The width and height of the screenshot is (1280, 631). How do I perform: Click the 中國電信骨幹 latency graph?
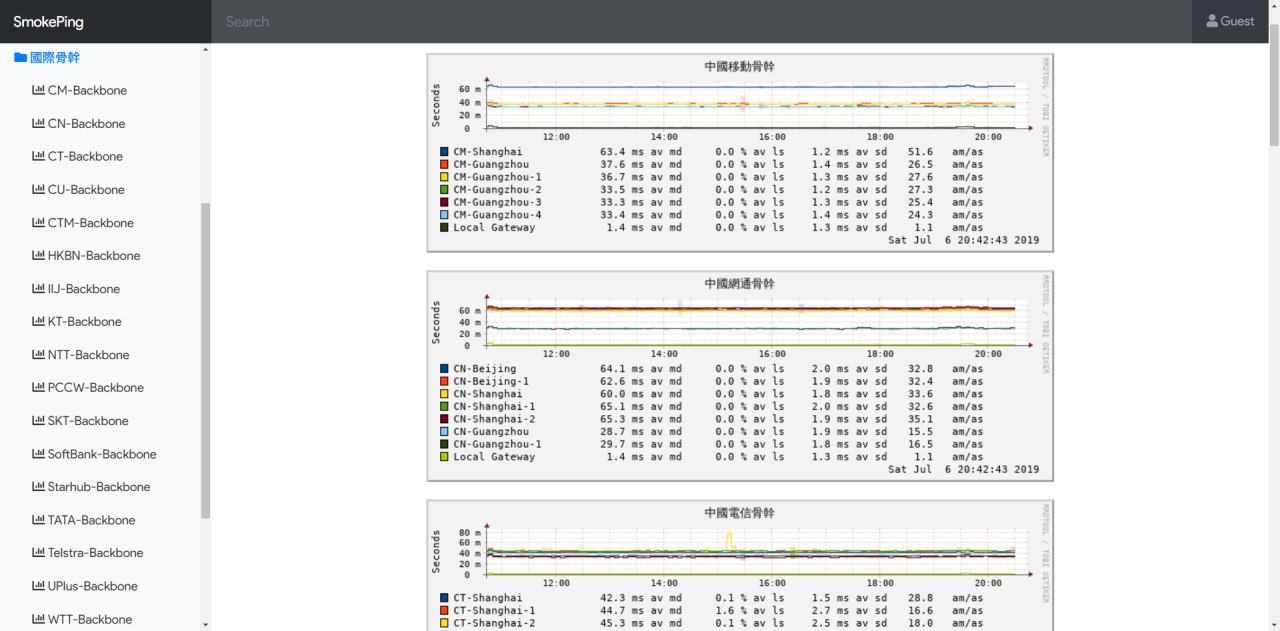coord(740,565)
